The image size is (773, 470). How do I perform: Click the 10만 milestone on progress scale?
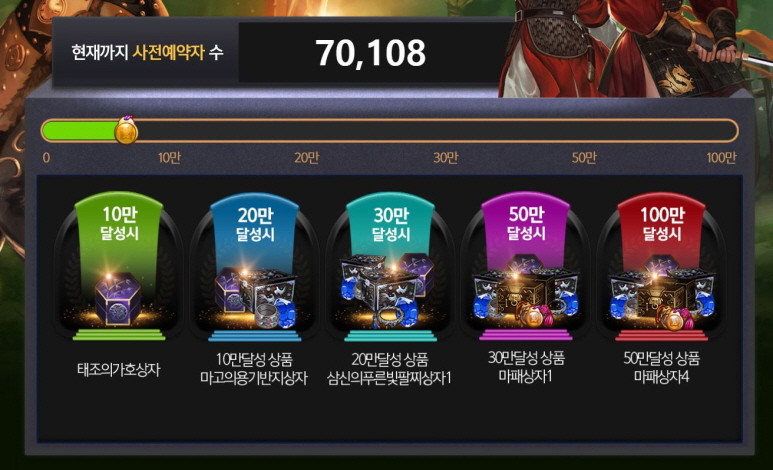[x=170, y=158]
